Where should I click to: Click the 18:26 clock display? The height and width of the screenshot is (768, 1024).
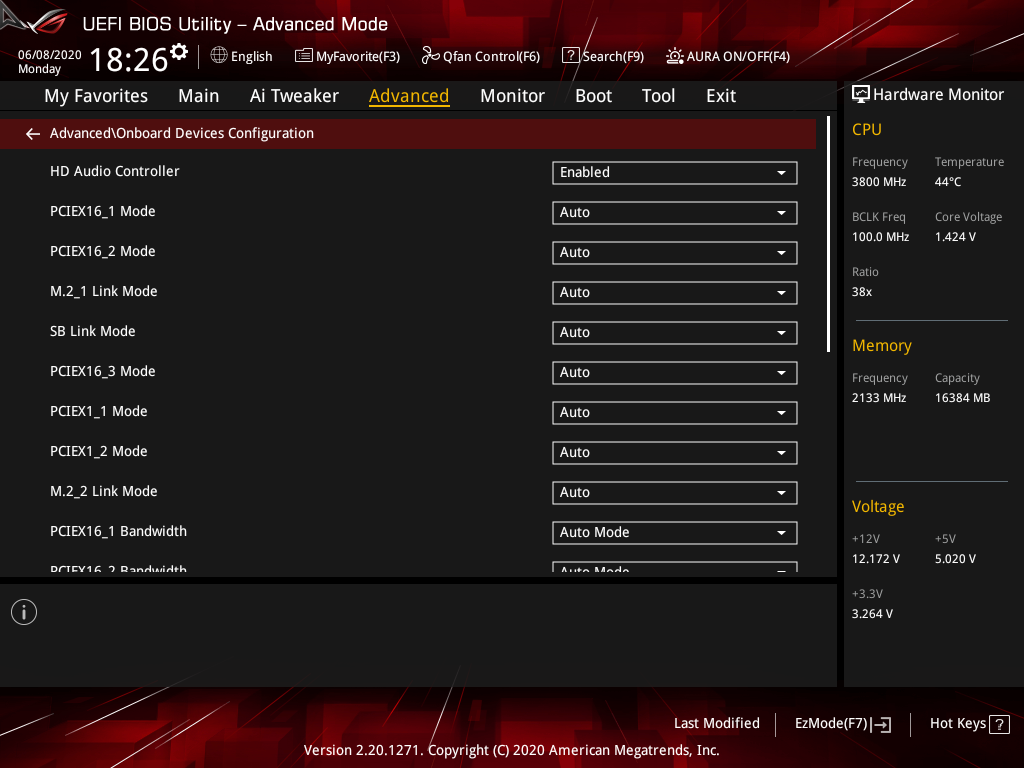[129, 59]
